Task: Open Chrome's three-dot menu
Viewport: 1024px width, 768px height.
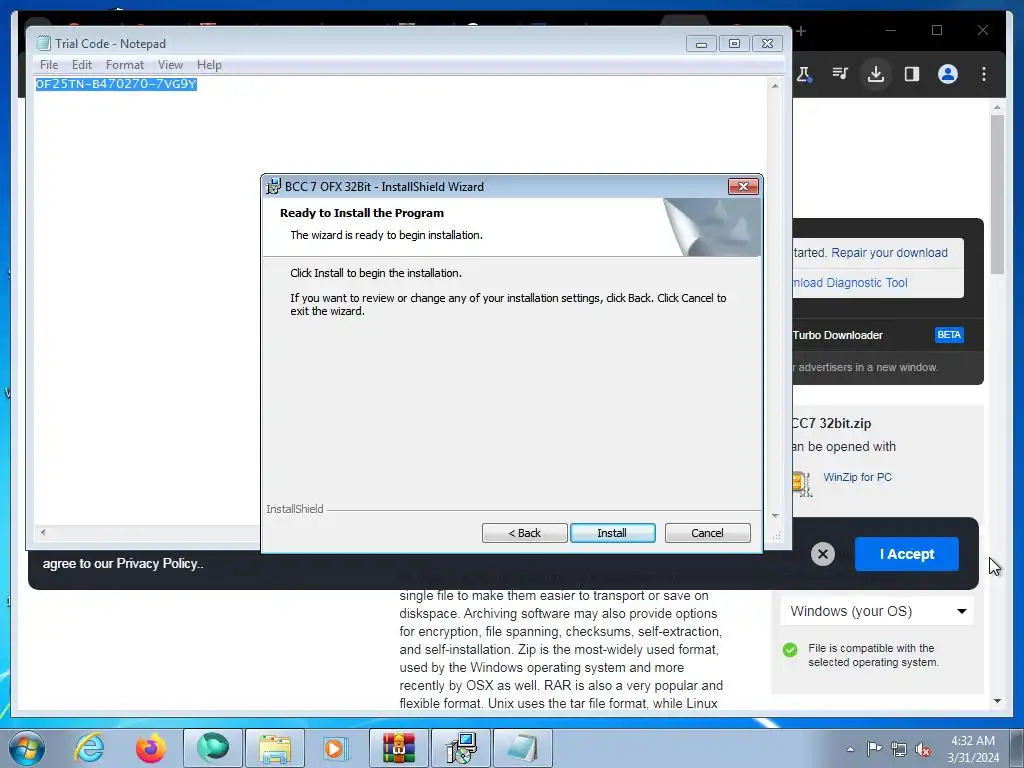Action: coord(984,74)
